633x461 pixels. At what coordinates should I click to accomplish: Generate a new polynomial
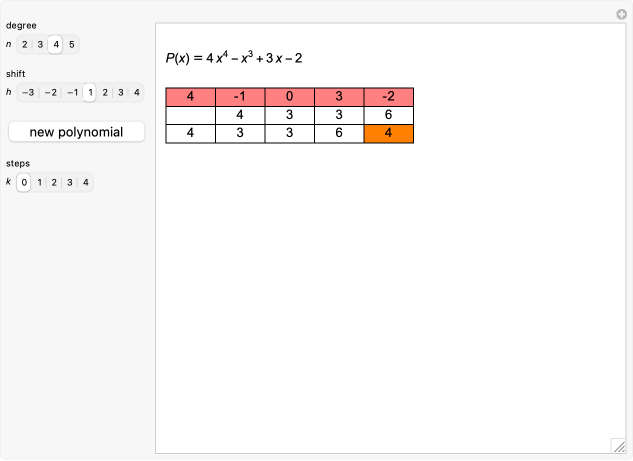coord(76,132)
